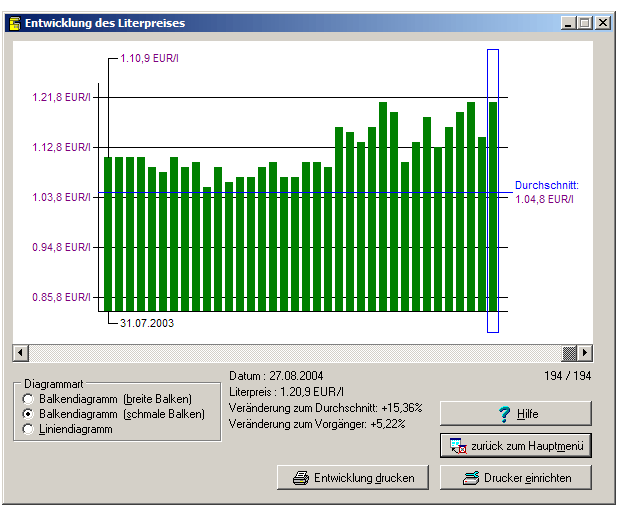Screen dimensions: 618x514
Task: Click the right scroll arrow under the chart
Action: click(x=584, y=353)
